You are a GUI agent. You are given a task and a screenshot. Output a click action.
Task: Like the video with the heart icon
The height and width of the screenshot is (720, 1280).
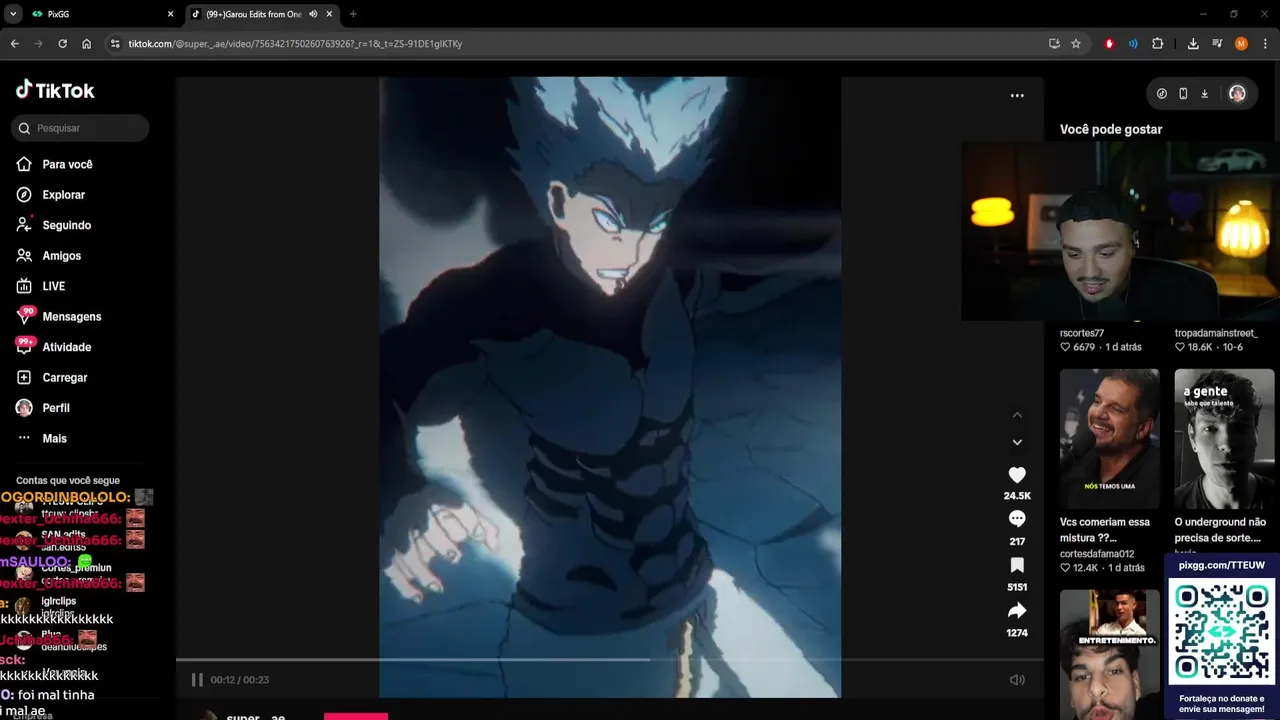click(1017, 475)
